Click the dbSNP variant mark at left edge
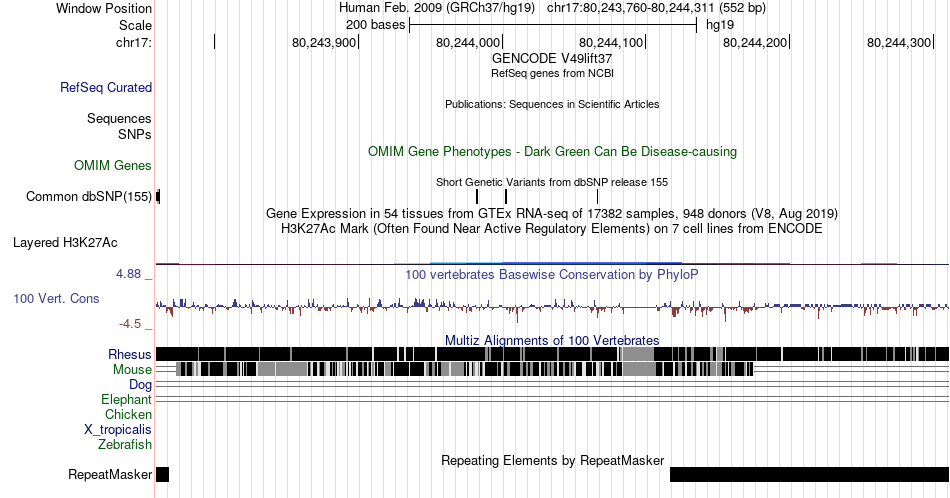950x498 pixels. (x=158, y=196)
